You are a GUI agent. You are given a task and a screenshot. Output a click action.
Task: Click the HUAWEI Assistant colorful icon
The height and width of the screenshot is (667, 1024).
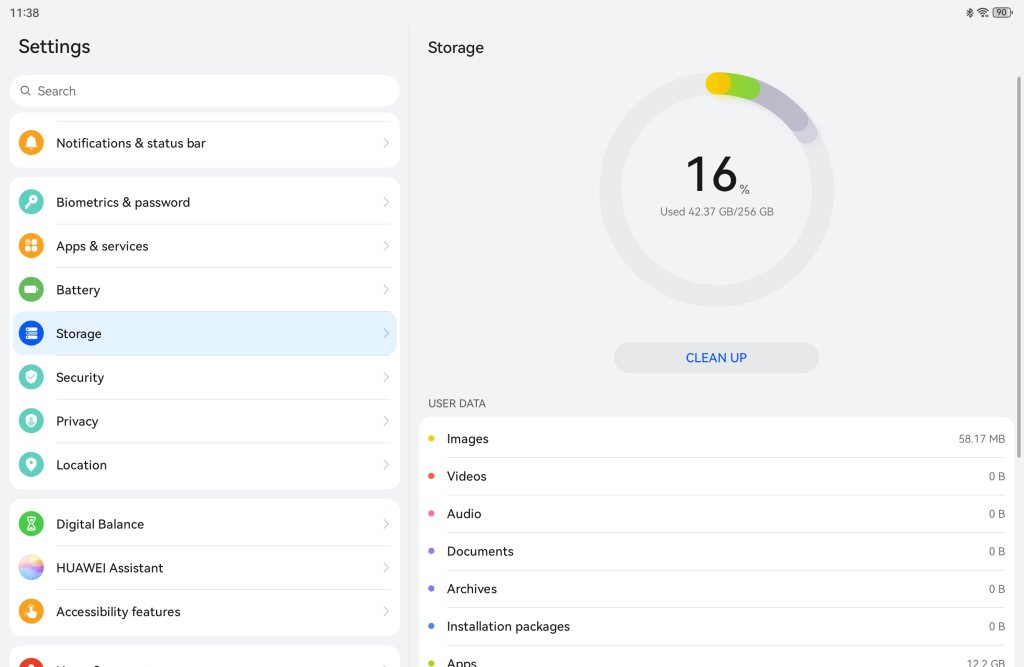tap(31, 568)
